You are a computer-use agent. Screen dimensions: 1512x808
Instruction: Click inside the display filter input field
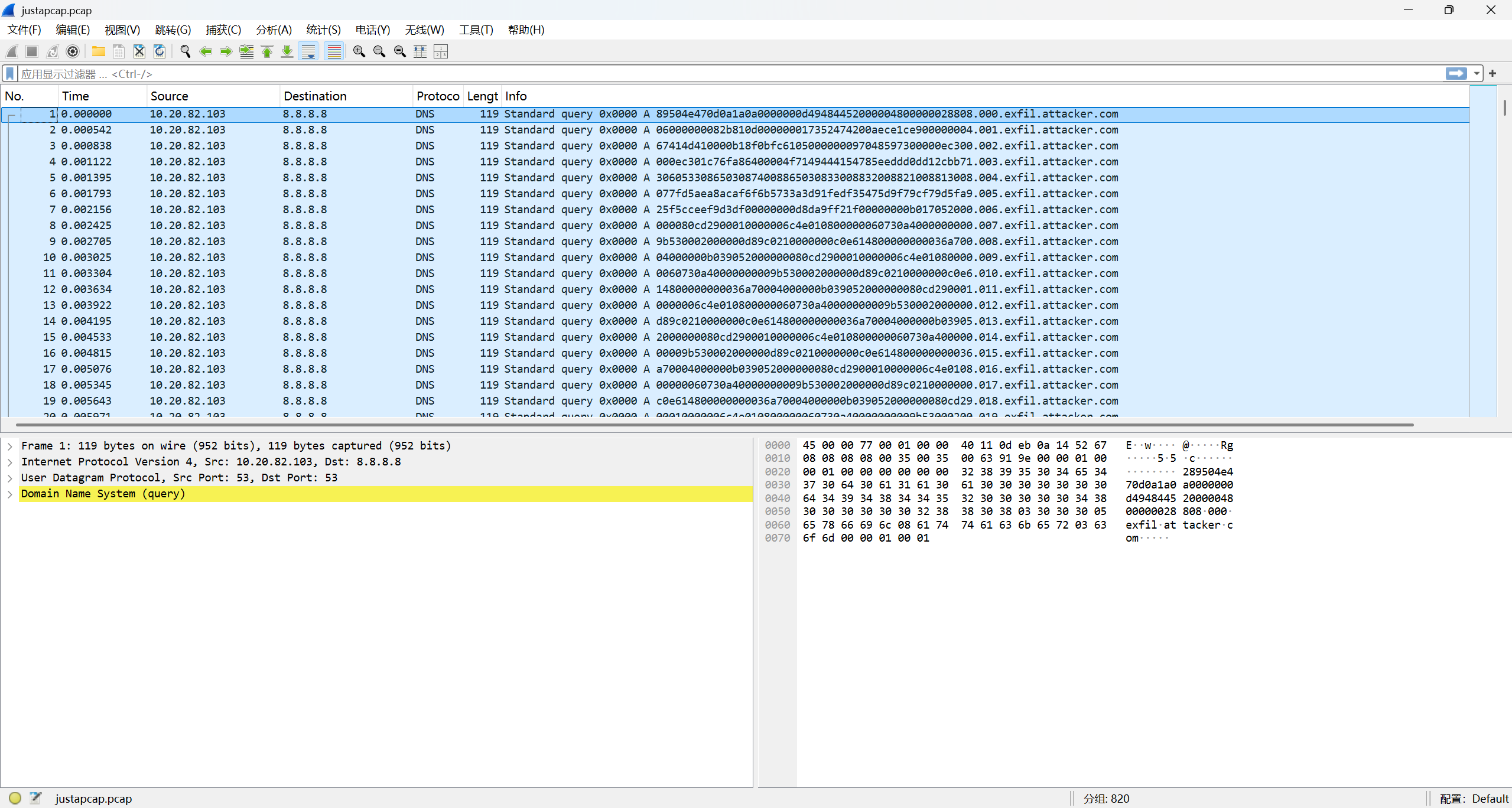click(709, 74)
